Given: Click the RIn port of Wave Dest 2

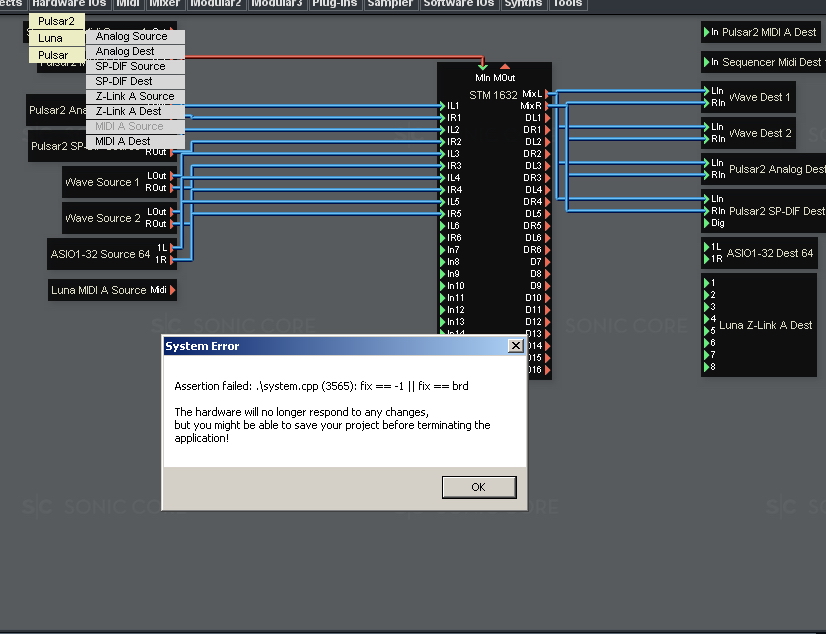Looking at the screenshot, I should click(x=706, y=139).
